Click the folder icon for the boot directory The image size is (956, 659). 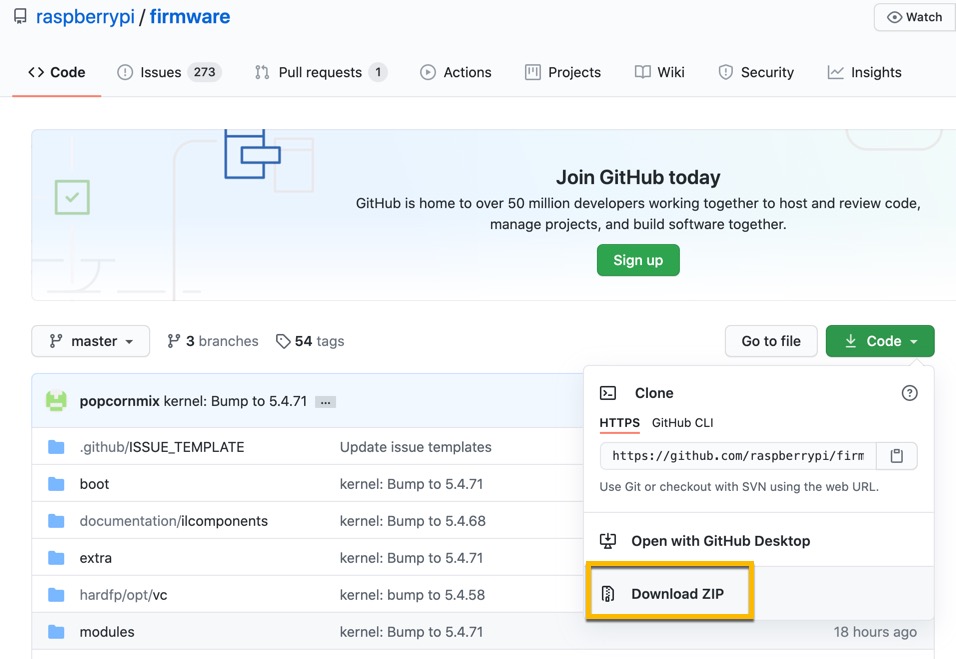pos(56,484)
